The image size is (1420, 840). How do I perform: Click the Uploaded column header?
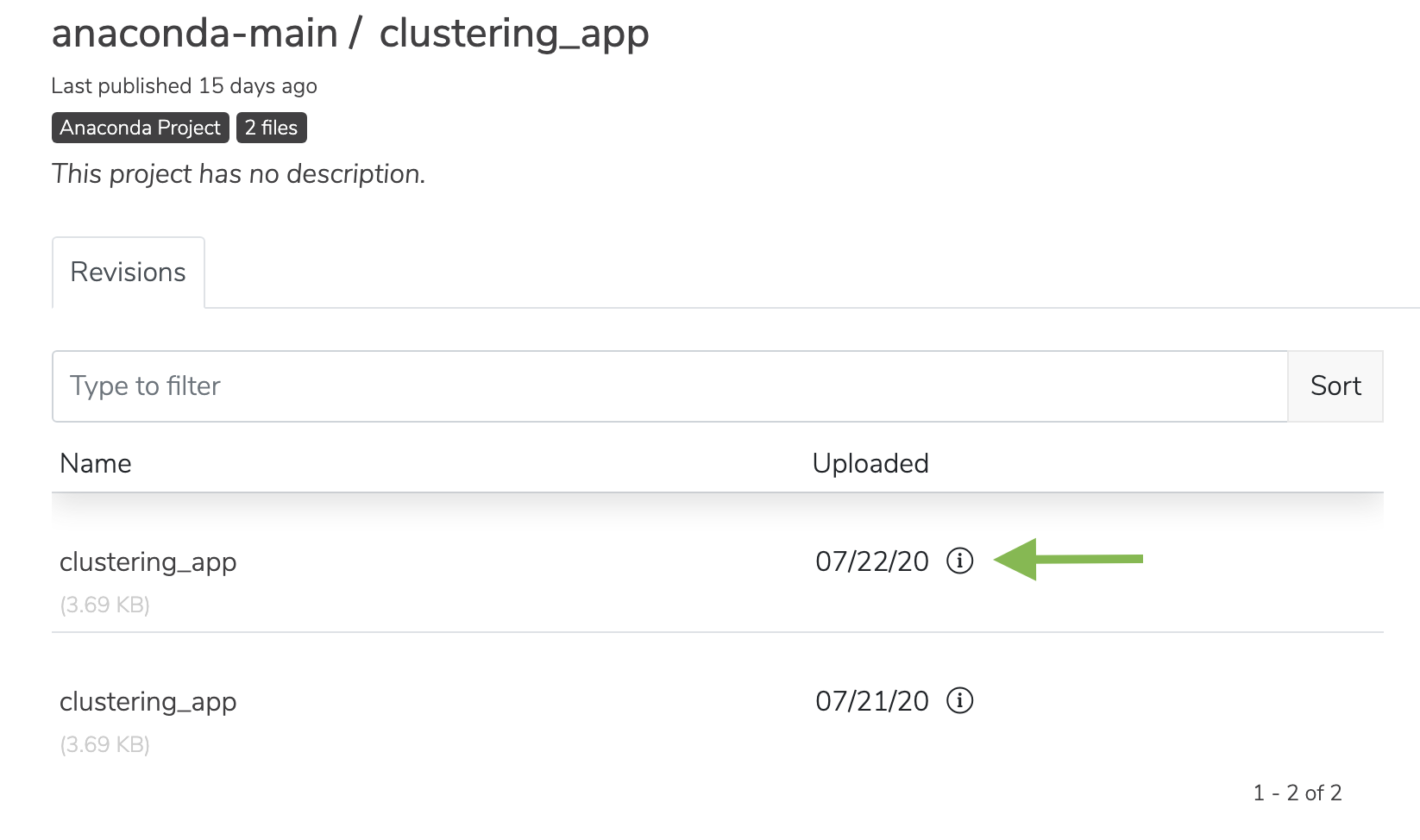[870, 464]
